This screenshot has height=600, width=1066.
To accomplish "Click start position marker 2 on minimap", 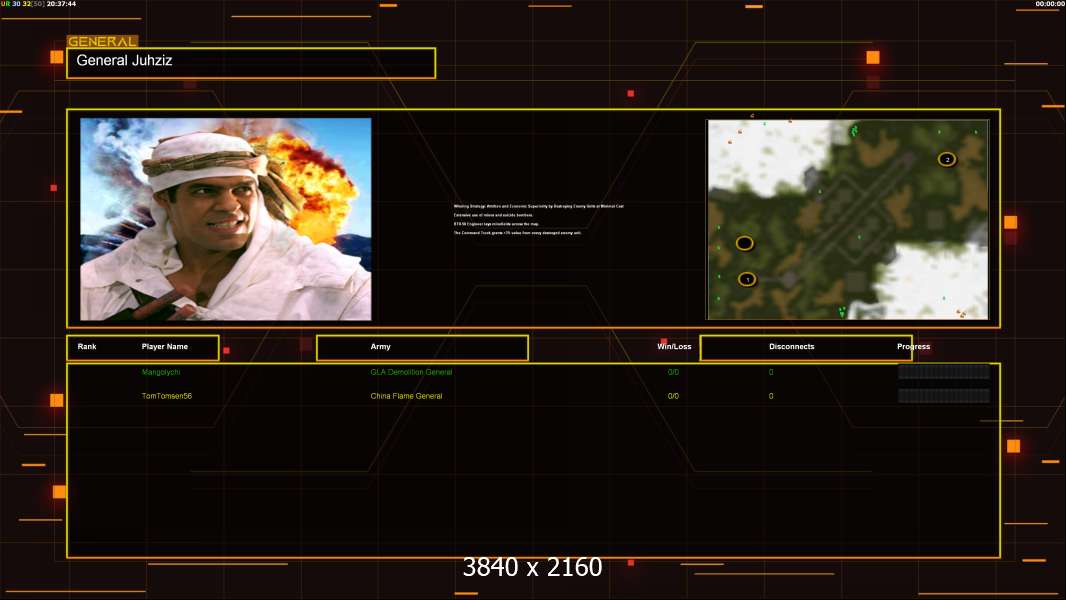I will tap(946, 160).
